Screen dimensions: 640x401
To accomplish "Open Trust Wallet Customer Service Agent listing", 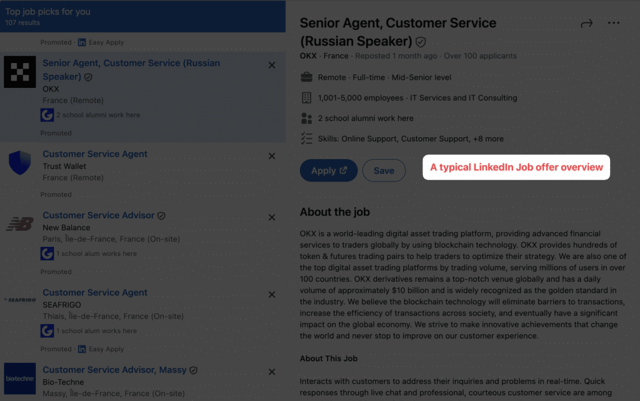I will (x=95, y=154).
